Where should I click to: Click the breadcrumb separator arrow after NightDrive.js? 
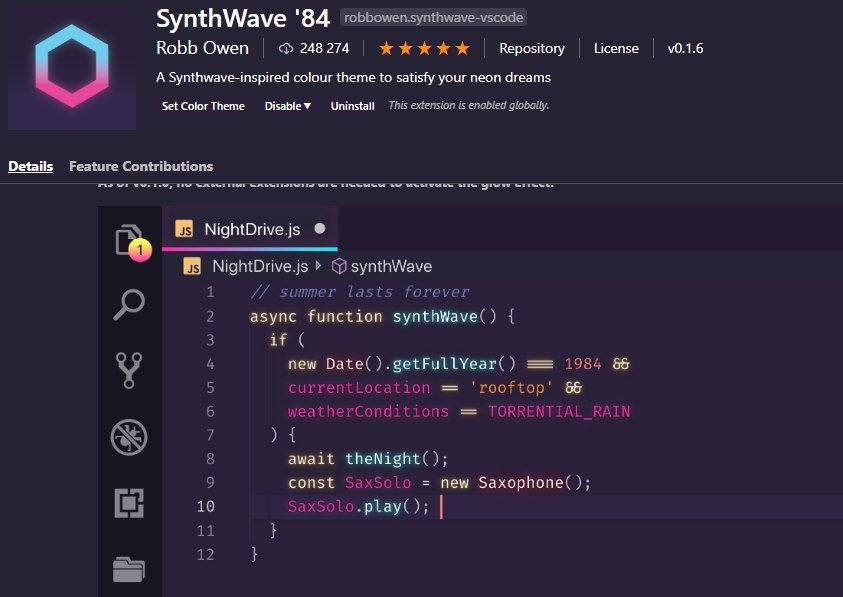pos(319,266)
